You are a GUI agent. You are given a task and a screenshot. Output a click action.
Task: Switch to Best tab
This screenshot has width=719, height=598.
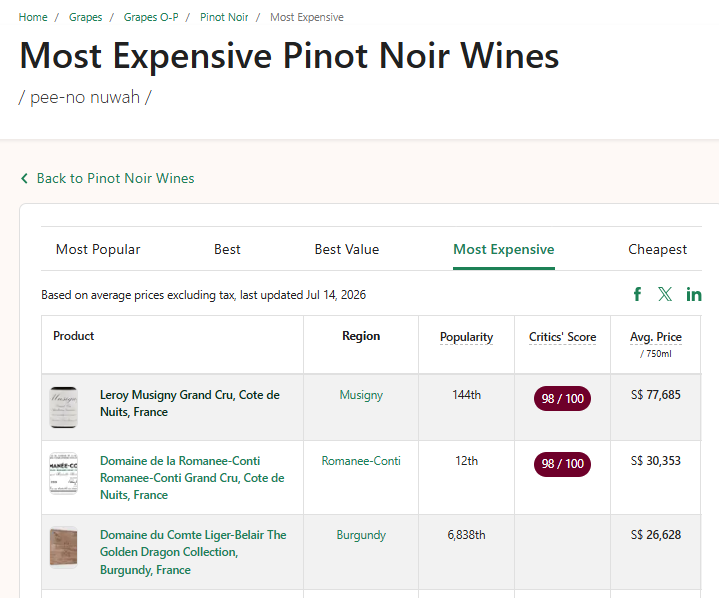pos(227,249)
